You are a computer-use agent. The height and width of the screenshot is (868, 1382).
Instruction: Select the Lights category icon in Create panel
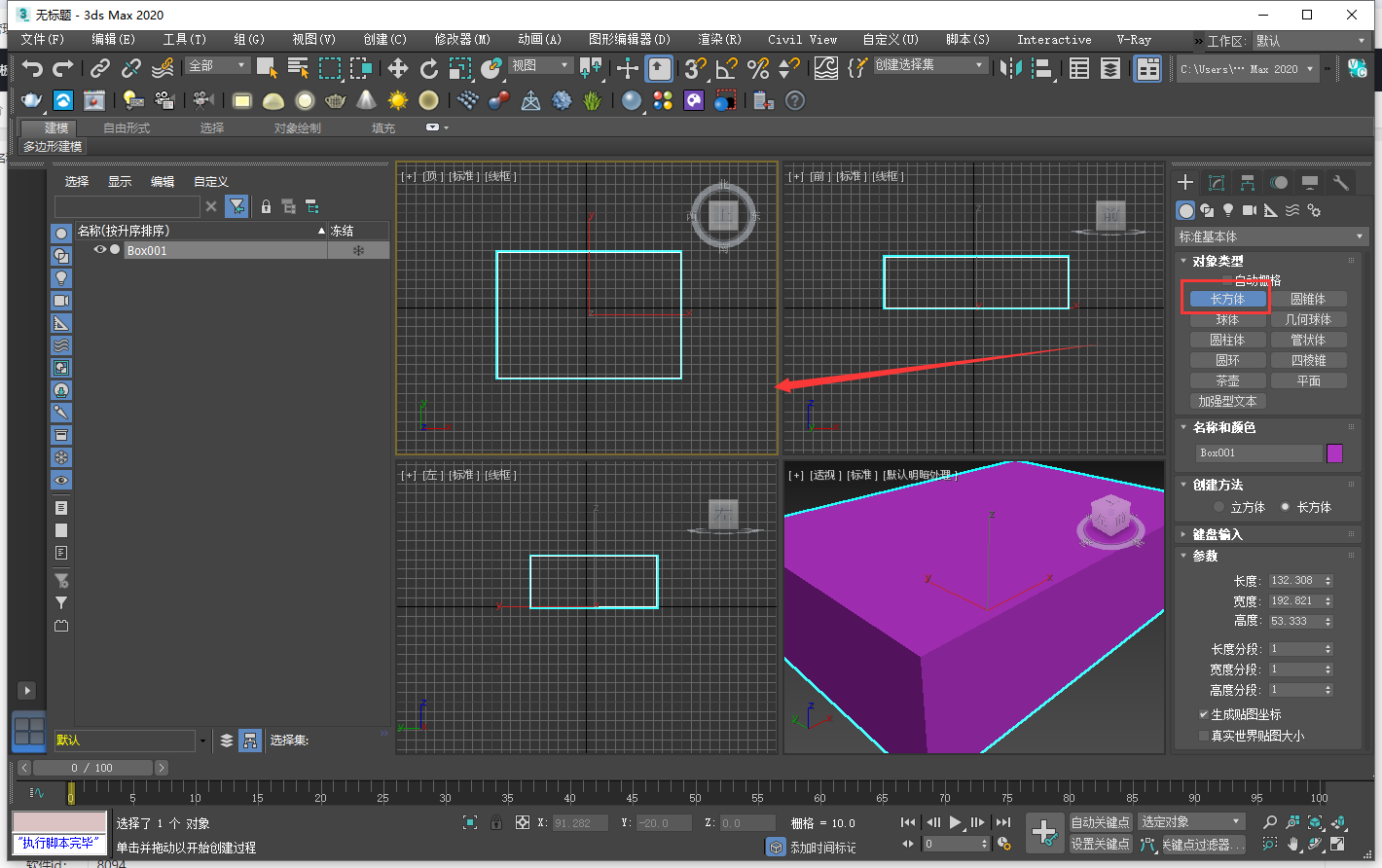click(1228, 210)
